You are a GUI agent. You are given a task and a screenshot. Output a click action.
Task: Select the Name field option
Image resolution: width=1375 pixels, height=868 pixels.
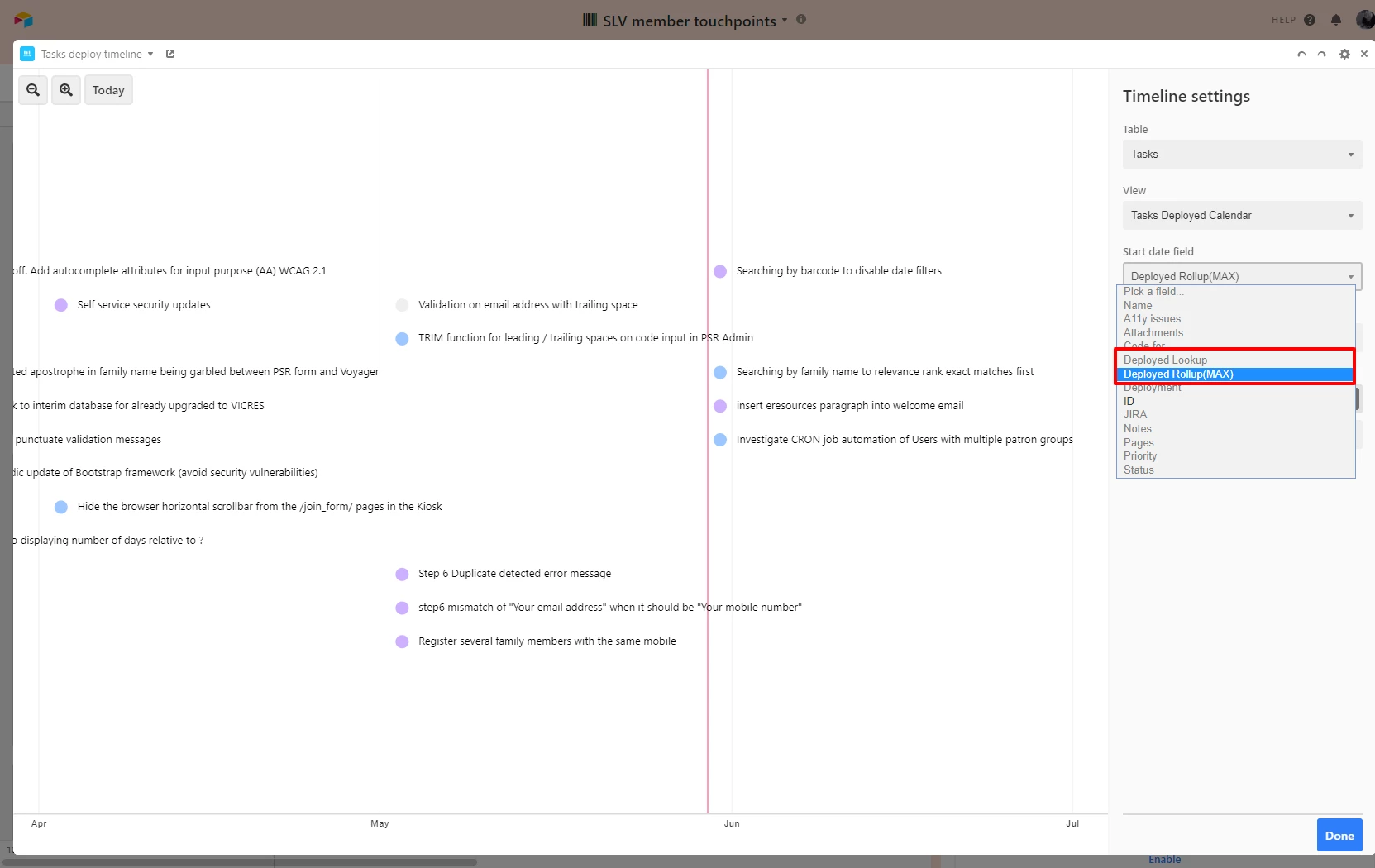[1235, 306]
